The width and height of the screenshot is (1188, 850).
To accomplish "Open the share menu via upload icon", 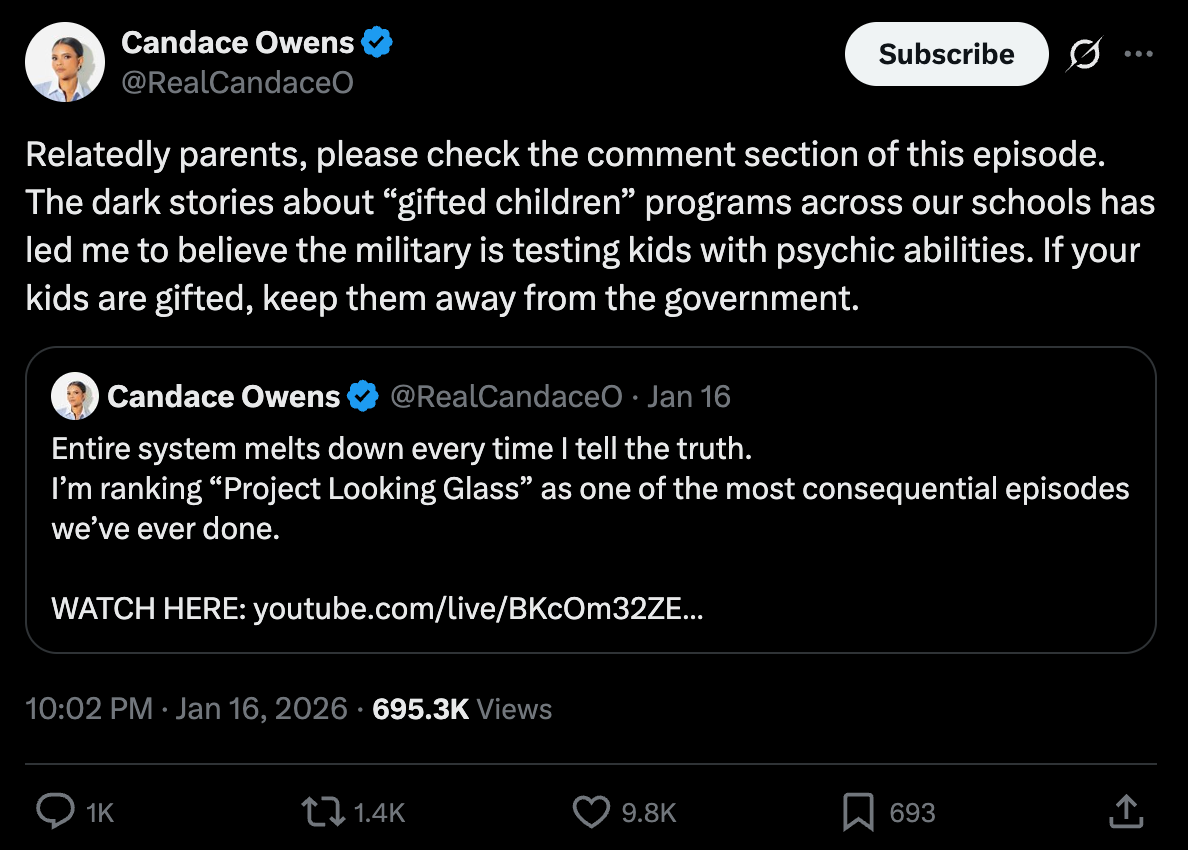I will (x=1125, y=811).
